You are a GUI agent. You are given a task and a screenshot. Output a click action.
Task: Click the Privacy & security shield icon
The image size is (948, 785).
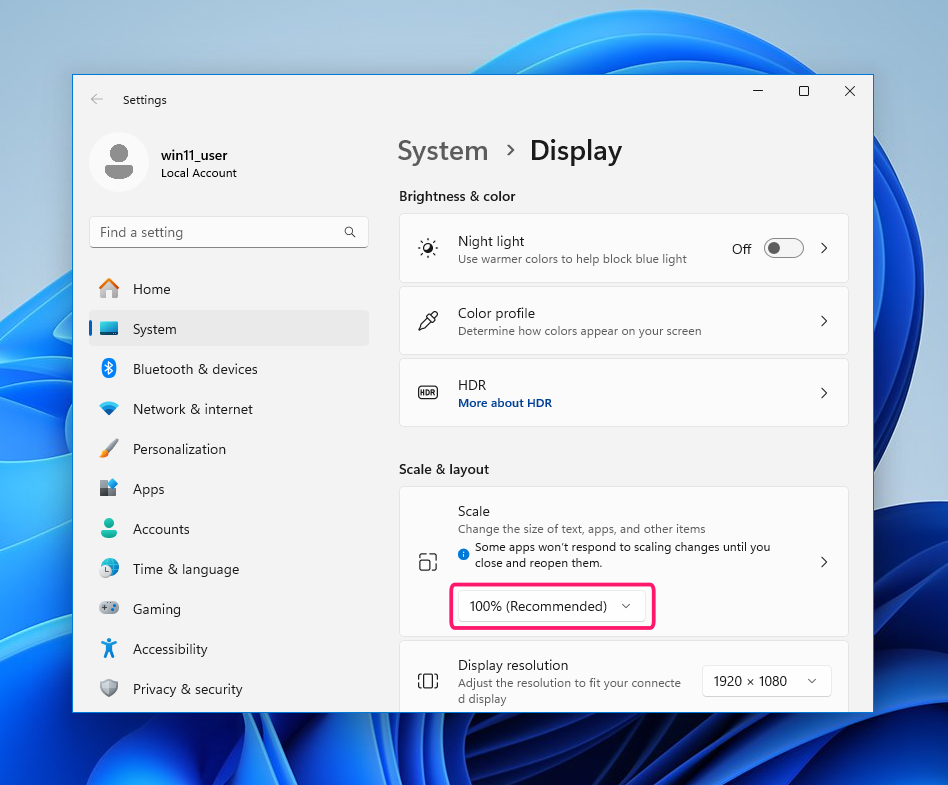point(109,688)
